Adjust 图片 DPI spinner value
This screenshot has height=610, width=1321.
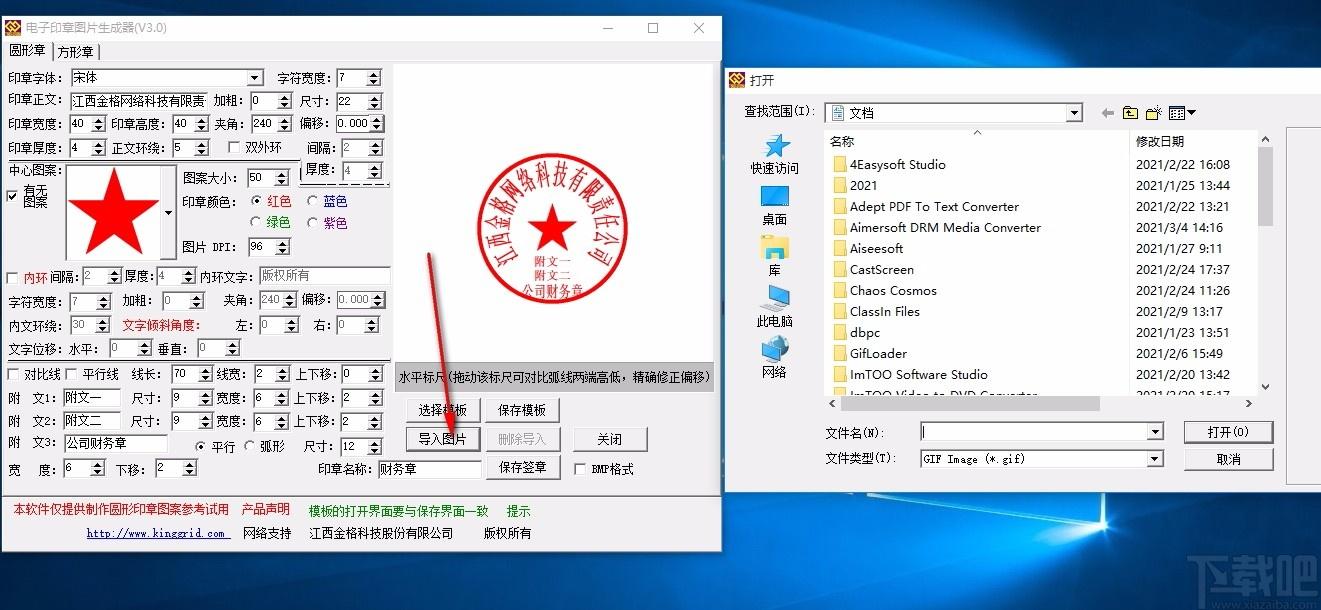tap(283, 247)
